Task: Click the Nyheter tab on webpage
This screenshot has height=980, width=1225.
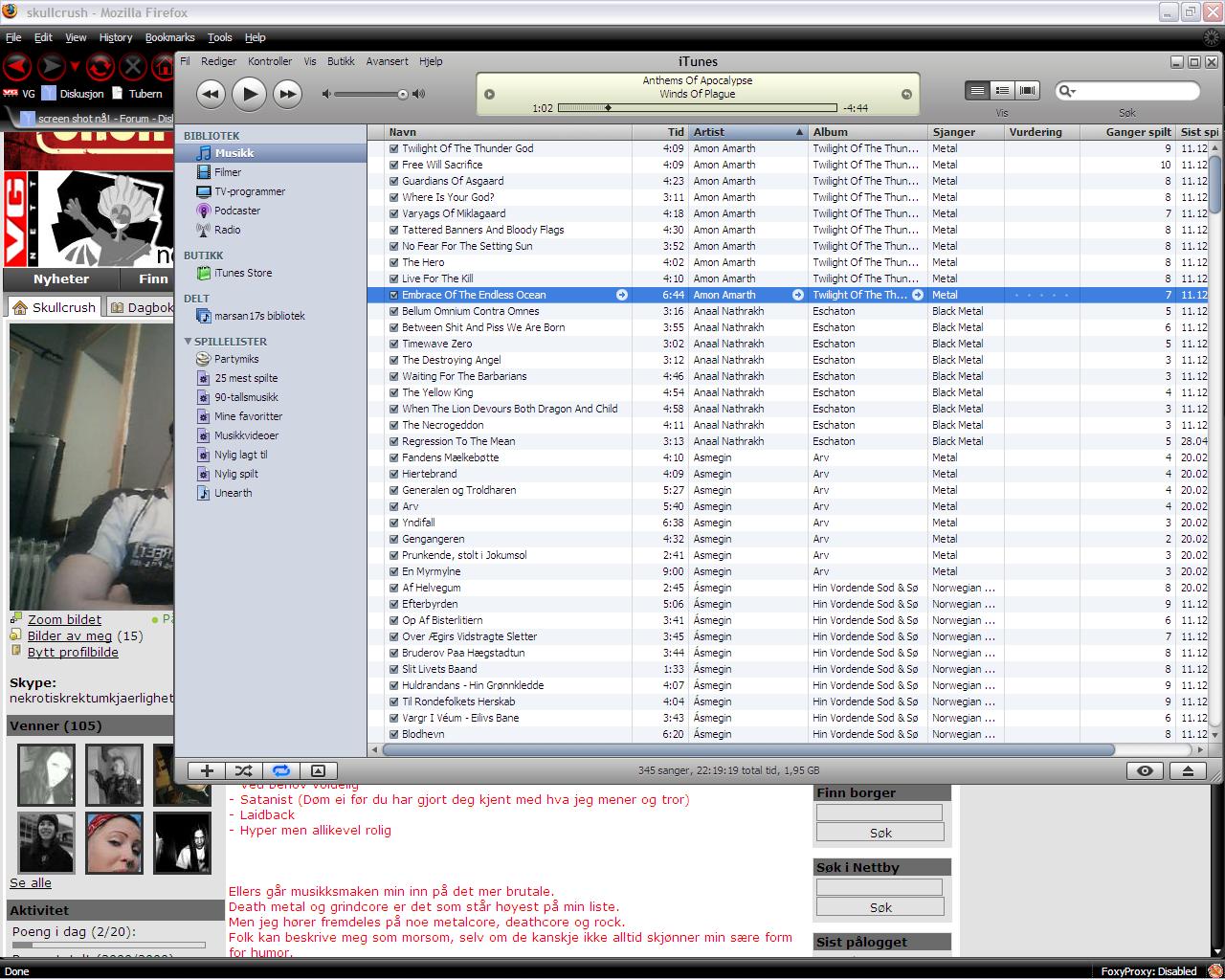Action: coord(61,278)
